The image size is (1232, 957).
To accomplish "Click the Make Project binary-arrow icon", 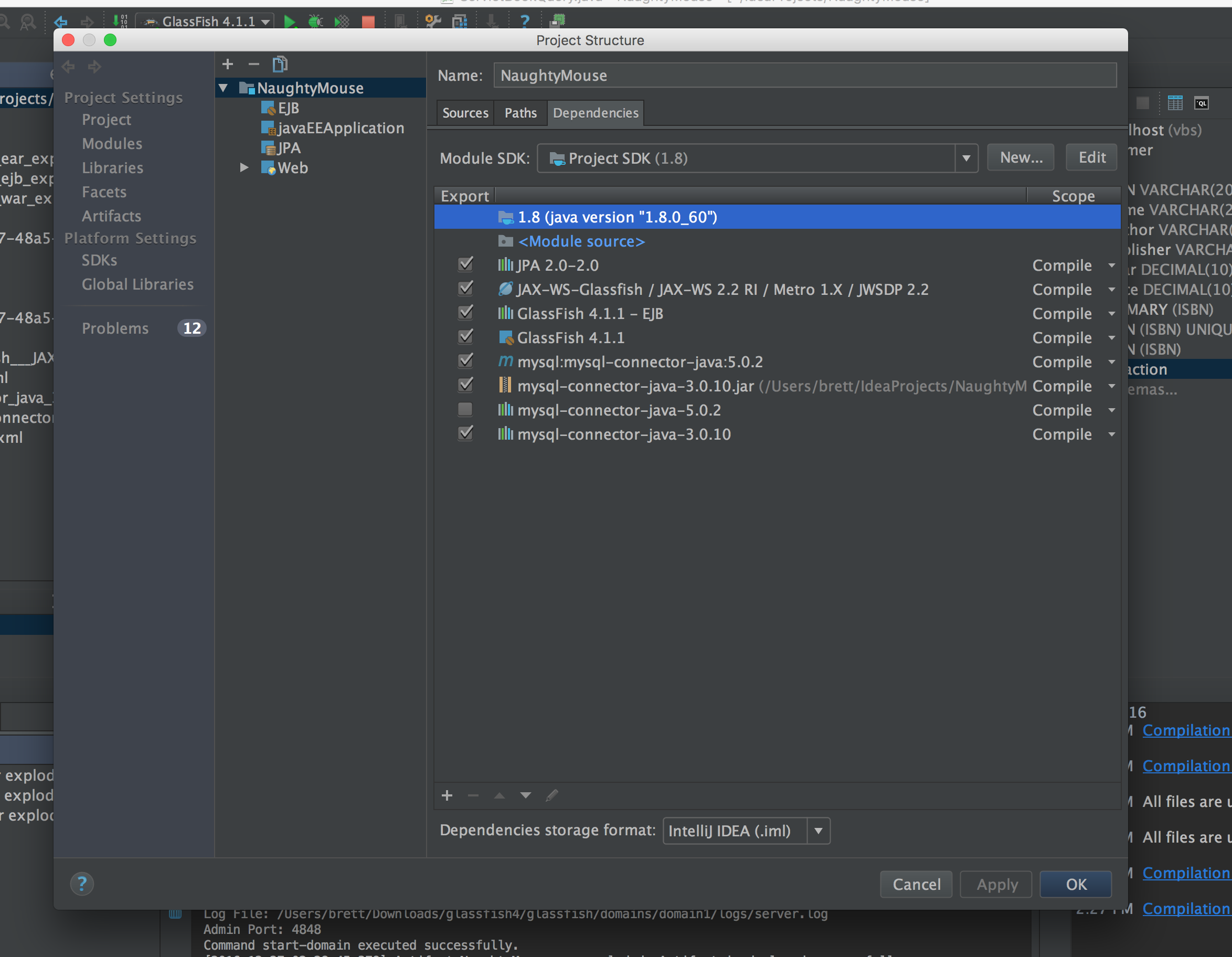I will tap(120, 22).
